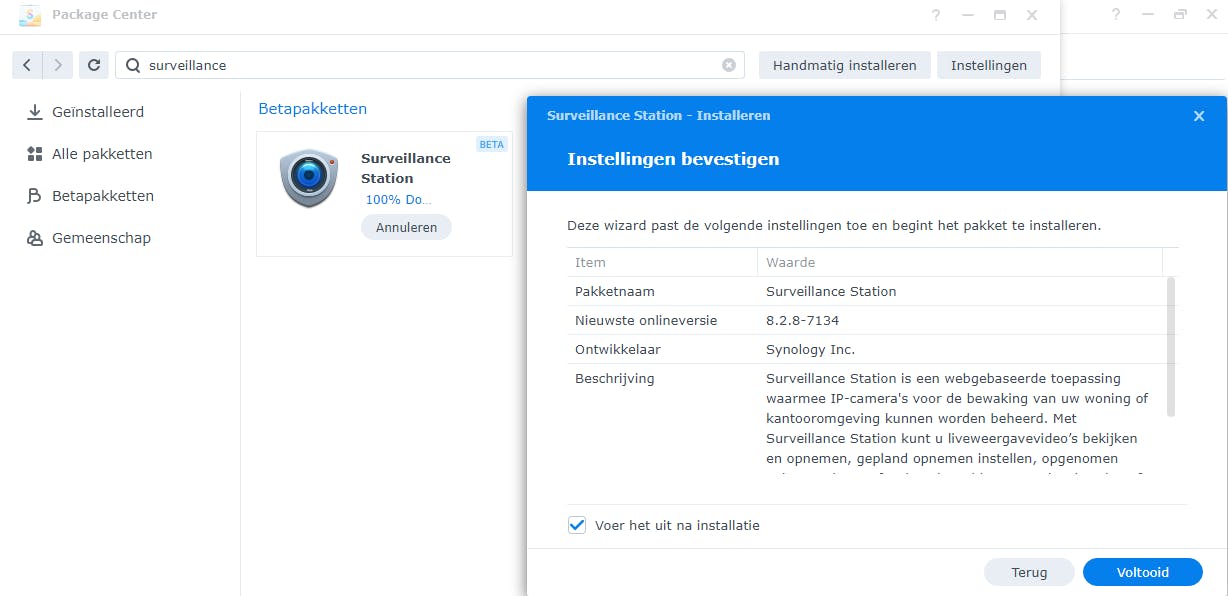Close the Surveillance Station install dialog

tap(1199, 116)
